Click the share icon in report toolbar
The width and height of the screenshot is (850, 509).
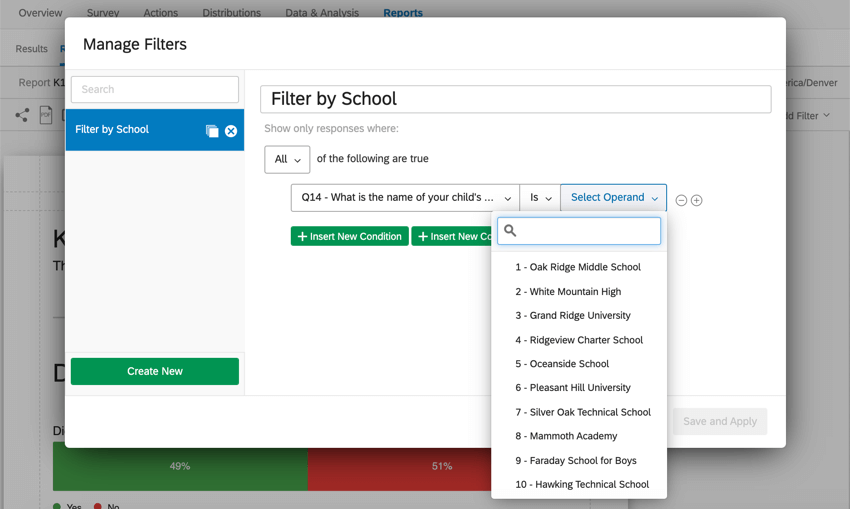point(22,115)
